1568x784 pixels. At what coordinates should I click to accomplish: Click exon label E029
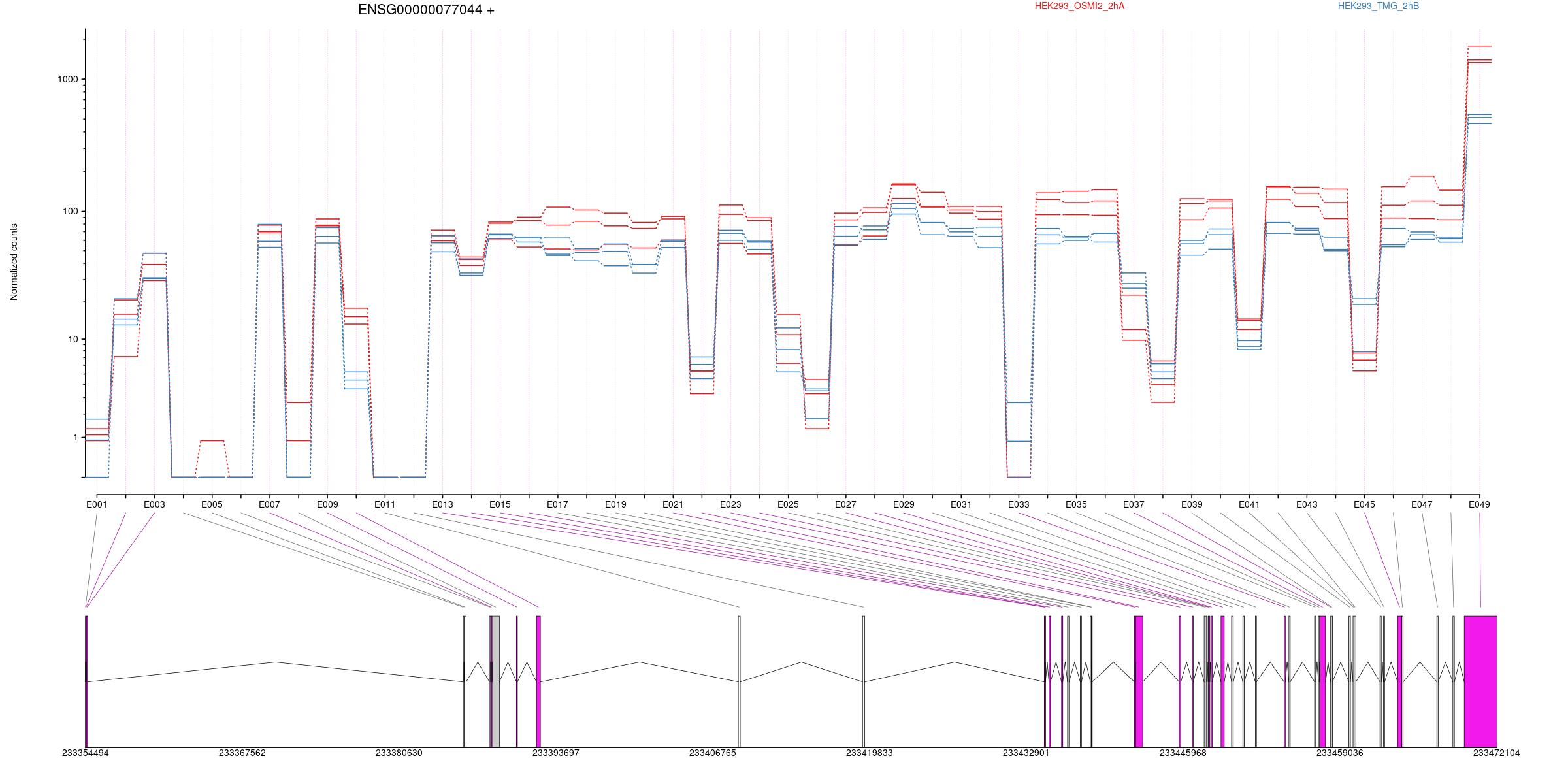tap(904, 504)
